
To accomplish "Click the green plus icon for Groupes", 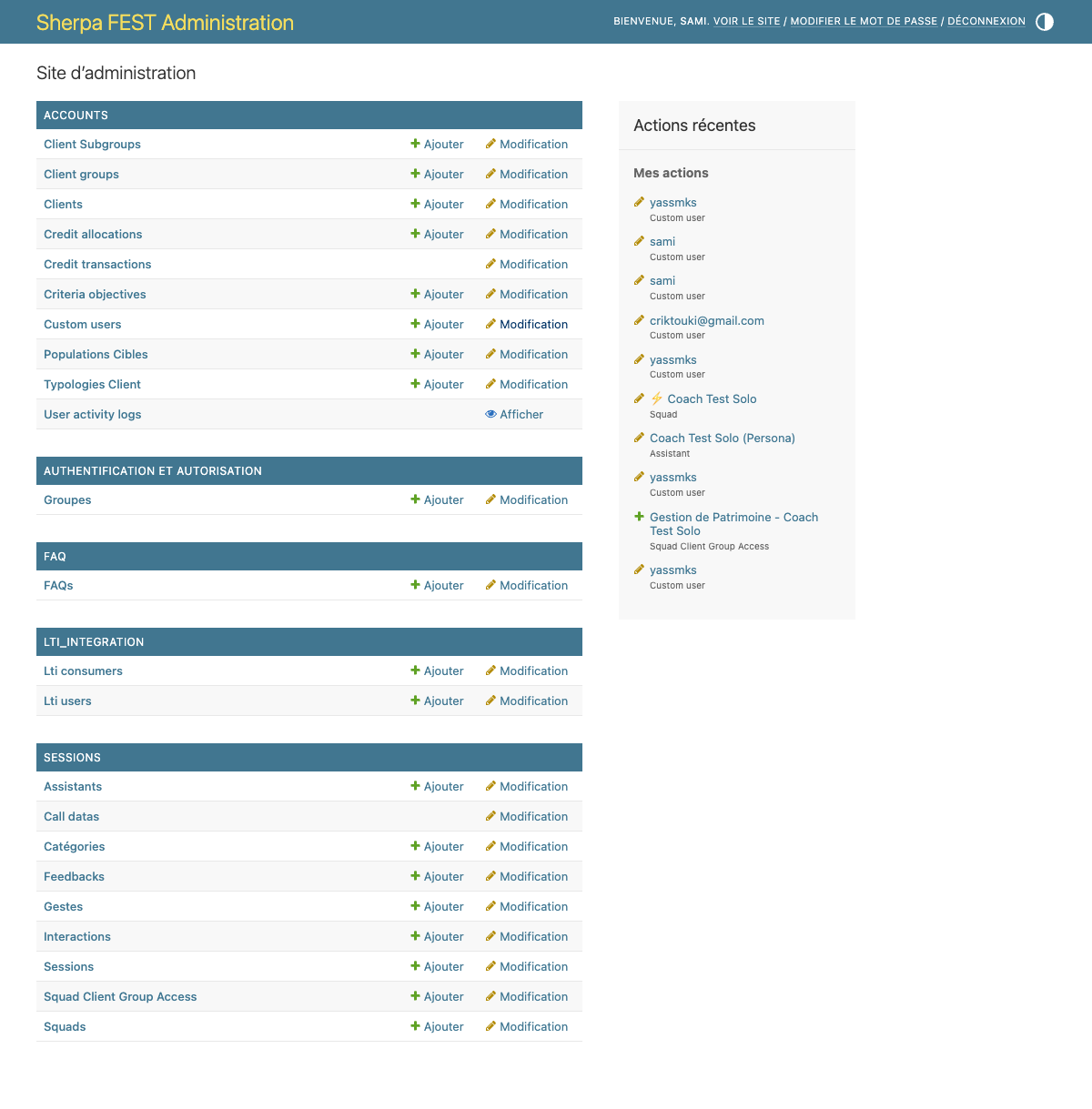I will (x=414, y=499).
